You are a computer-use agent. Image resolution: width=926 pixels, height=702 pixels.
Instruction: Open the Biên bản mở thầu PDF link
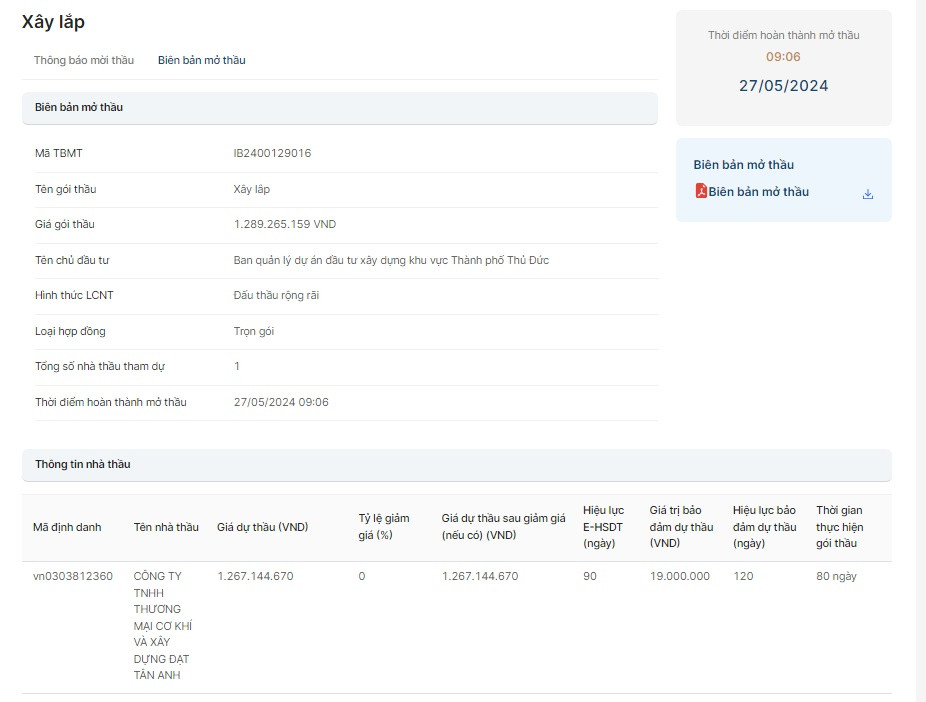click(758, 192)
